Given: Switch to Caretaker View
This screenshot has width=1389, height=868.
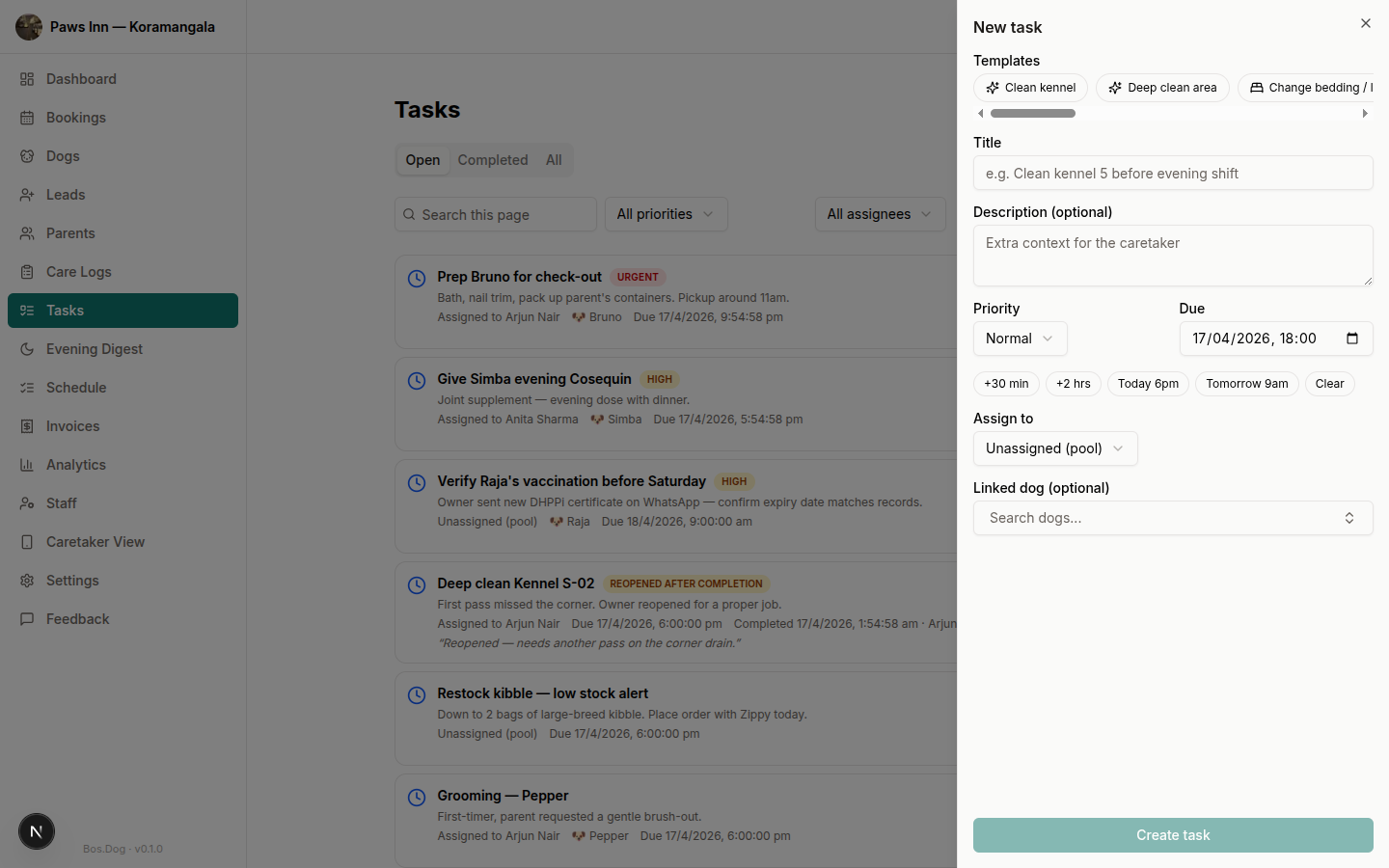Looking at the screenshot, I should (x=95, y=541).
